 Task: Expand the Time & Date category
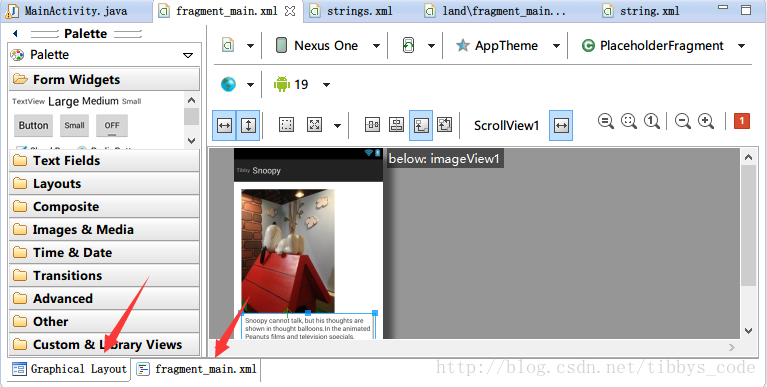(104, 252)
